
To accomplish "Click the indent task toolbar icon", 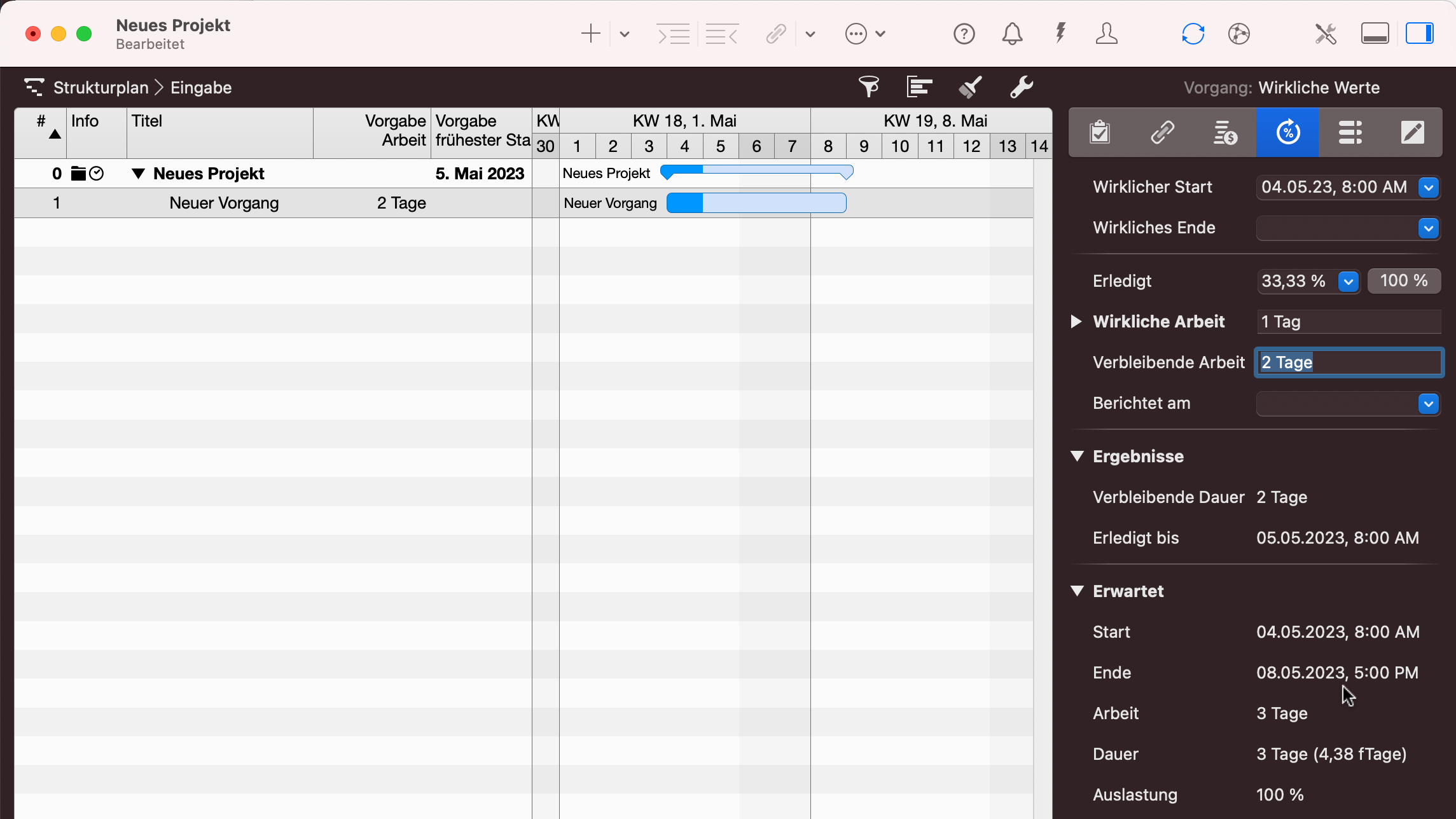I will 673,34.
